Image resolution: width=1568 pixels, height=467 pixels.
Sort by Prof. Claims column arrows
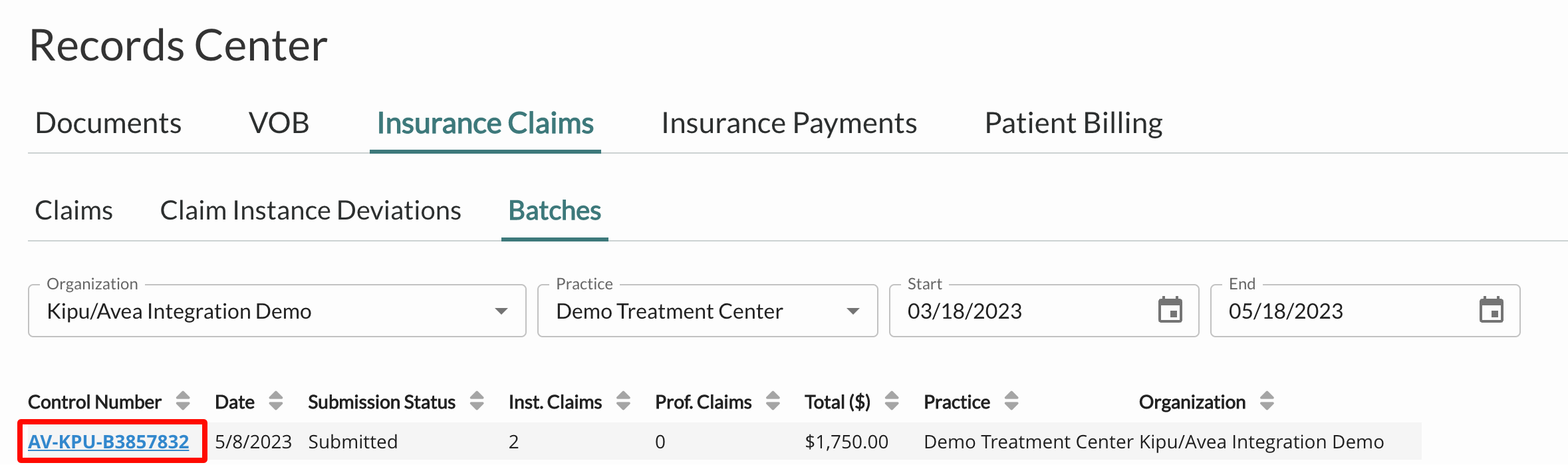tap(773, 401)
